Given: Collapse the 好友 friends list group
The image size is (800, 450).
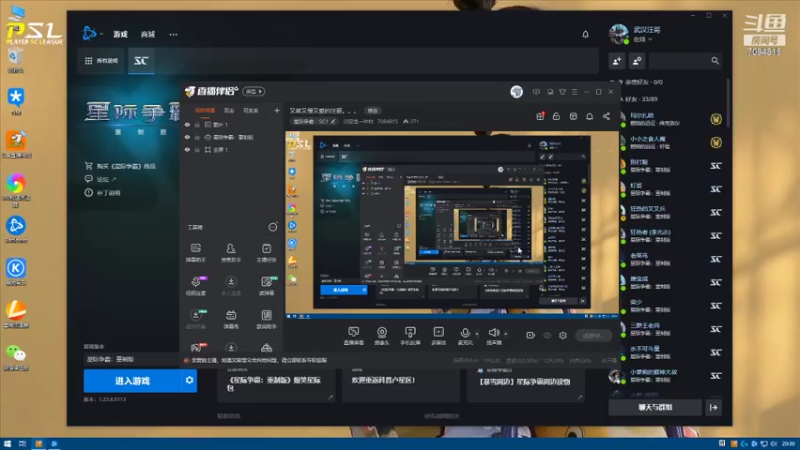Looking at the screenshot, I should (x=639, y=99).
